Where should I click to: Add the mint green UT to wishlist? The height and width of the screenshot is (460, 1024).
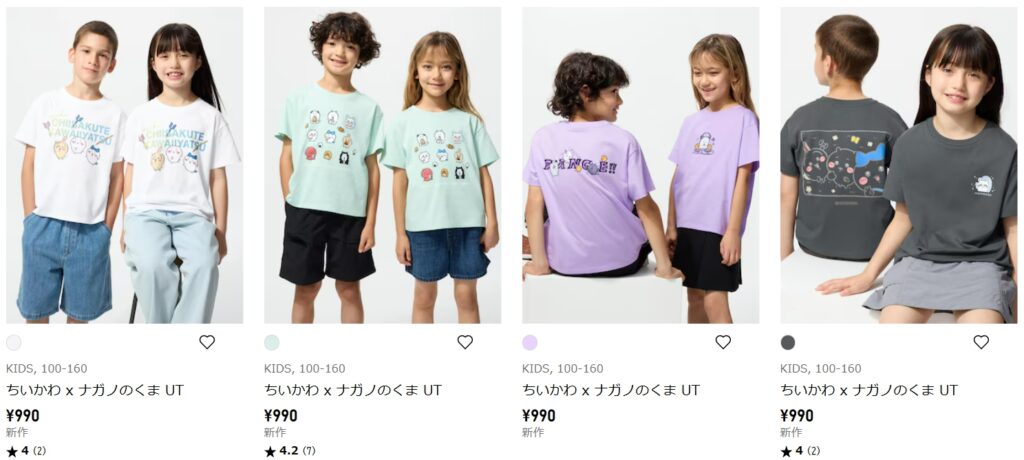[x=465, y=342]
